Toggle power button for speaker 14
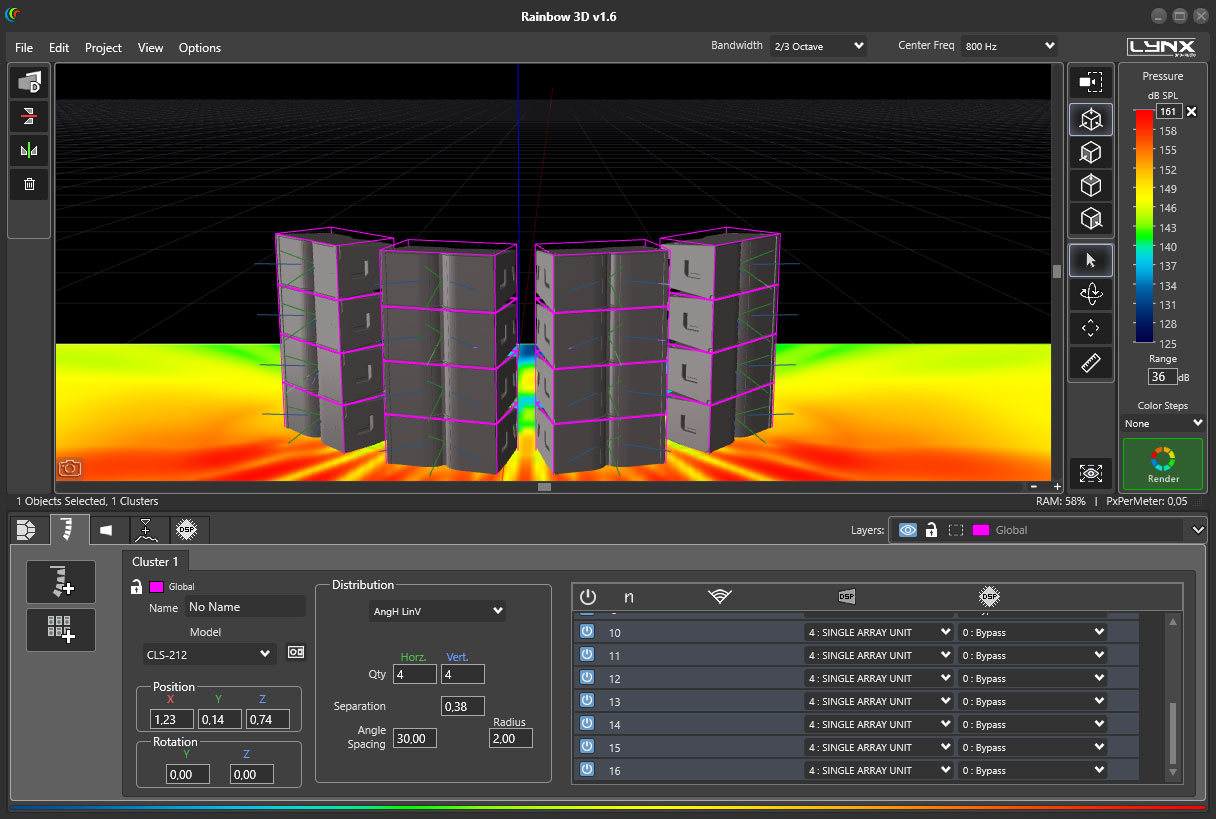Viewport: 1216px width, 819px height. point(587,724)
